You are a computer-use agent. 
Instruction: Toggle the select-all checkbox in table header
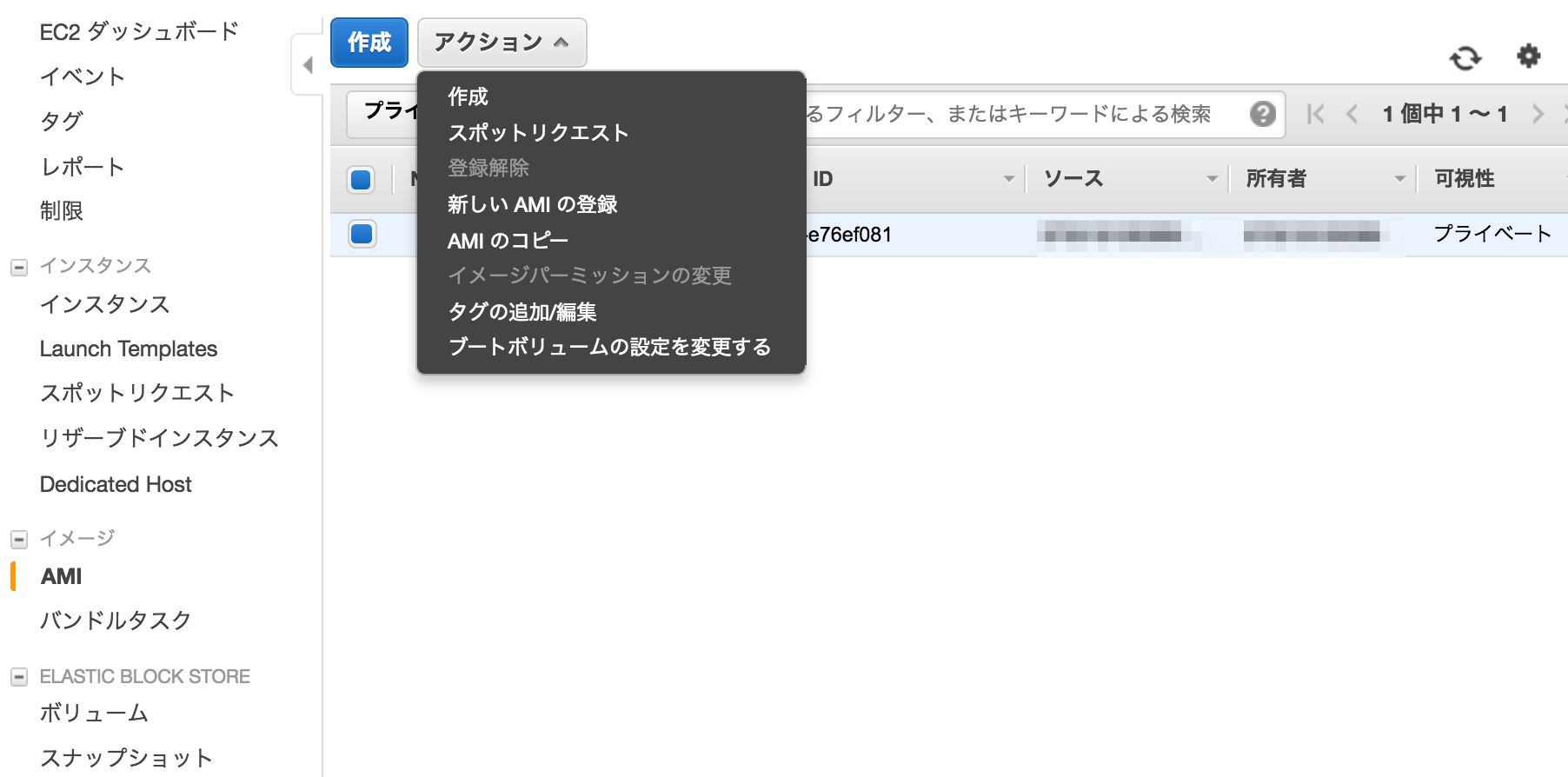(x=361, y=180)
